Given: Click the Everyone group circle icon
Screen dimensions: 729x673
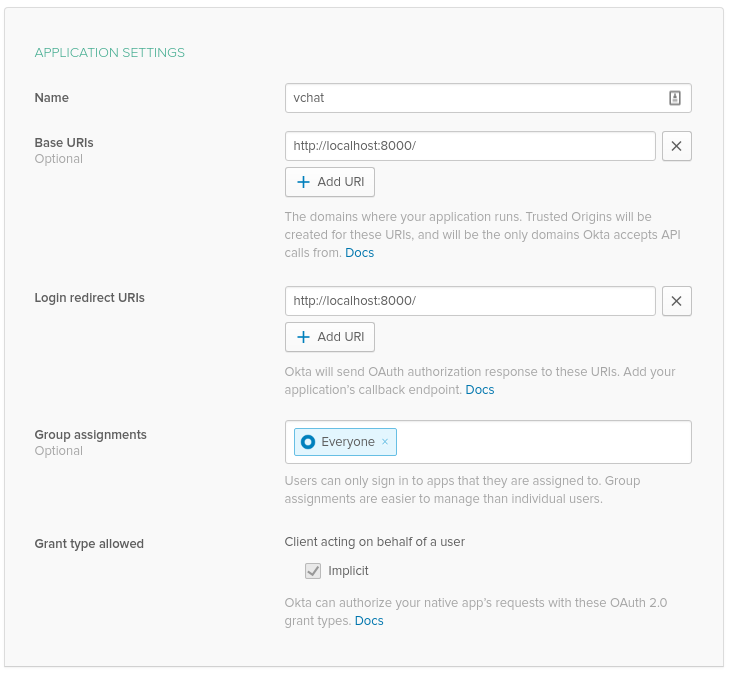Looking at the screenshot, I should (x=308, y=442).
